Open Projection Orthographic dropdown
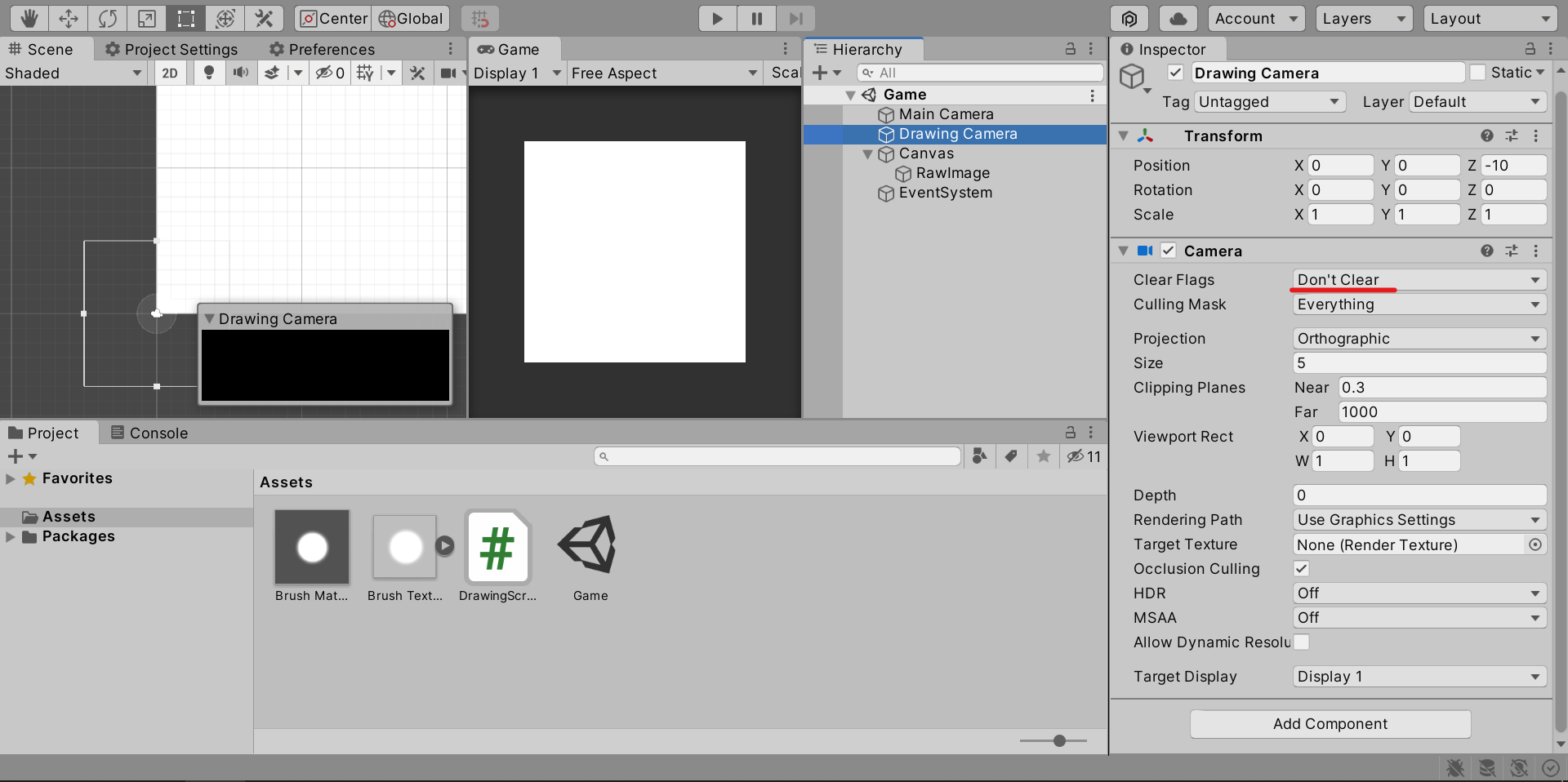 point(1419,339)
